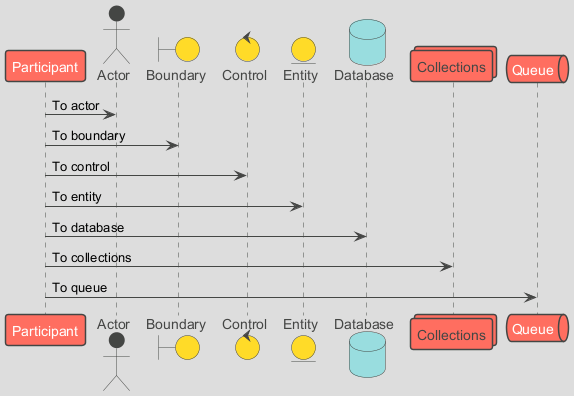574x396 pixels.
Task: Select the top Entity circle icon
Action: (x=303, y=50)
